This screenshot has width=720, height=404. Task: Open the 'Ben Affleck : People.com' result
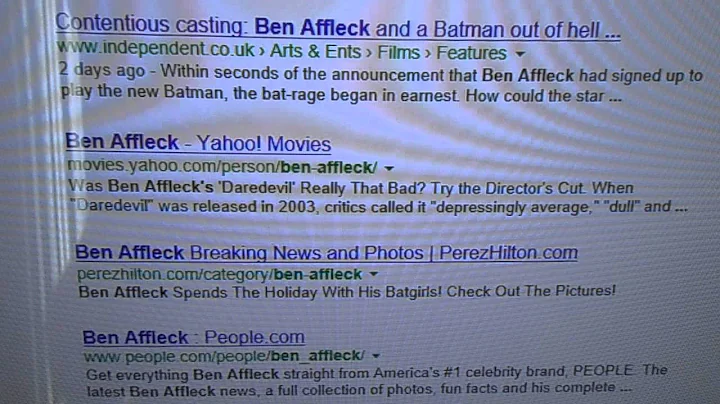click(193, 337)
